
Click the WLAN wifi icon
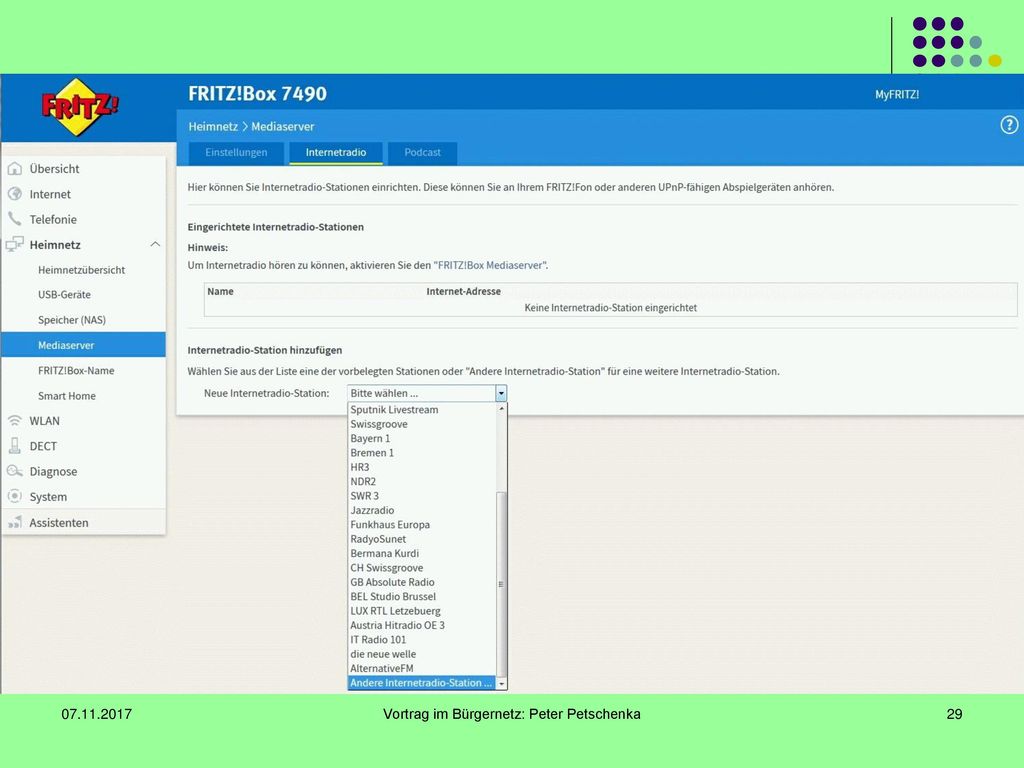tap(14, 421)
